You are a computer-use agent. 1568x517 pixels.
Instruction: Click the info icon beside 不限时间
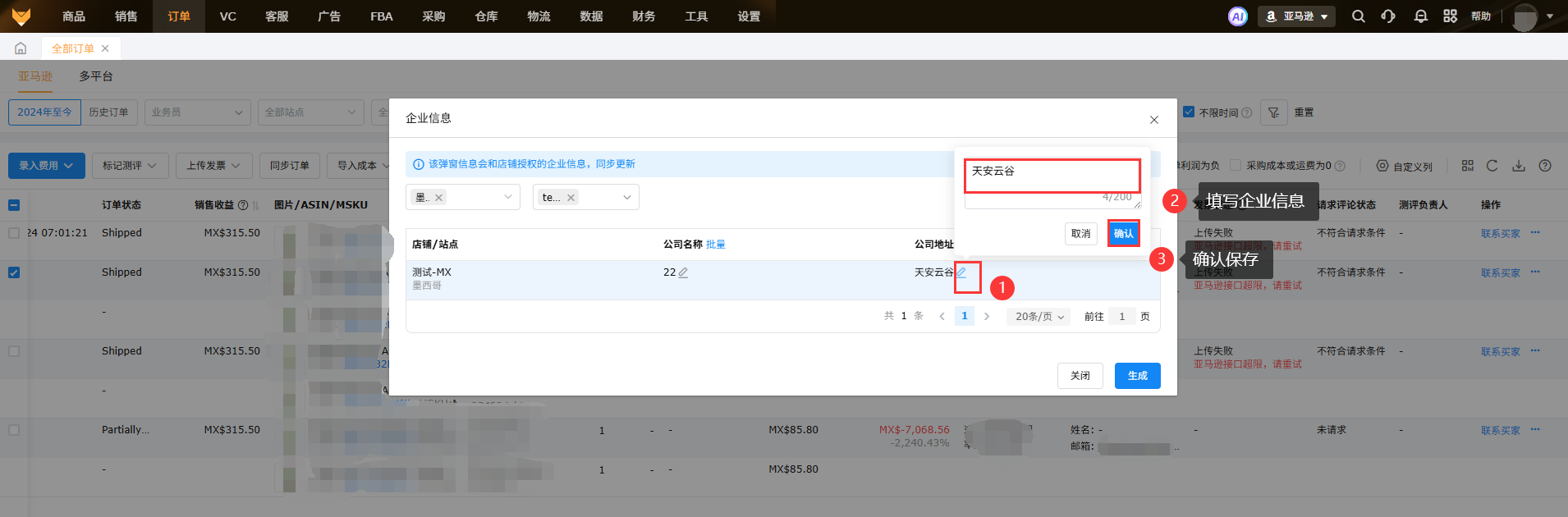(x=1247, y=113)
